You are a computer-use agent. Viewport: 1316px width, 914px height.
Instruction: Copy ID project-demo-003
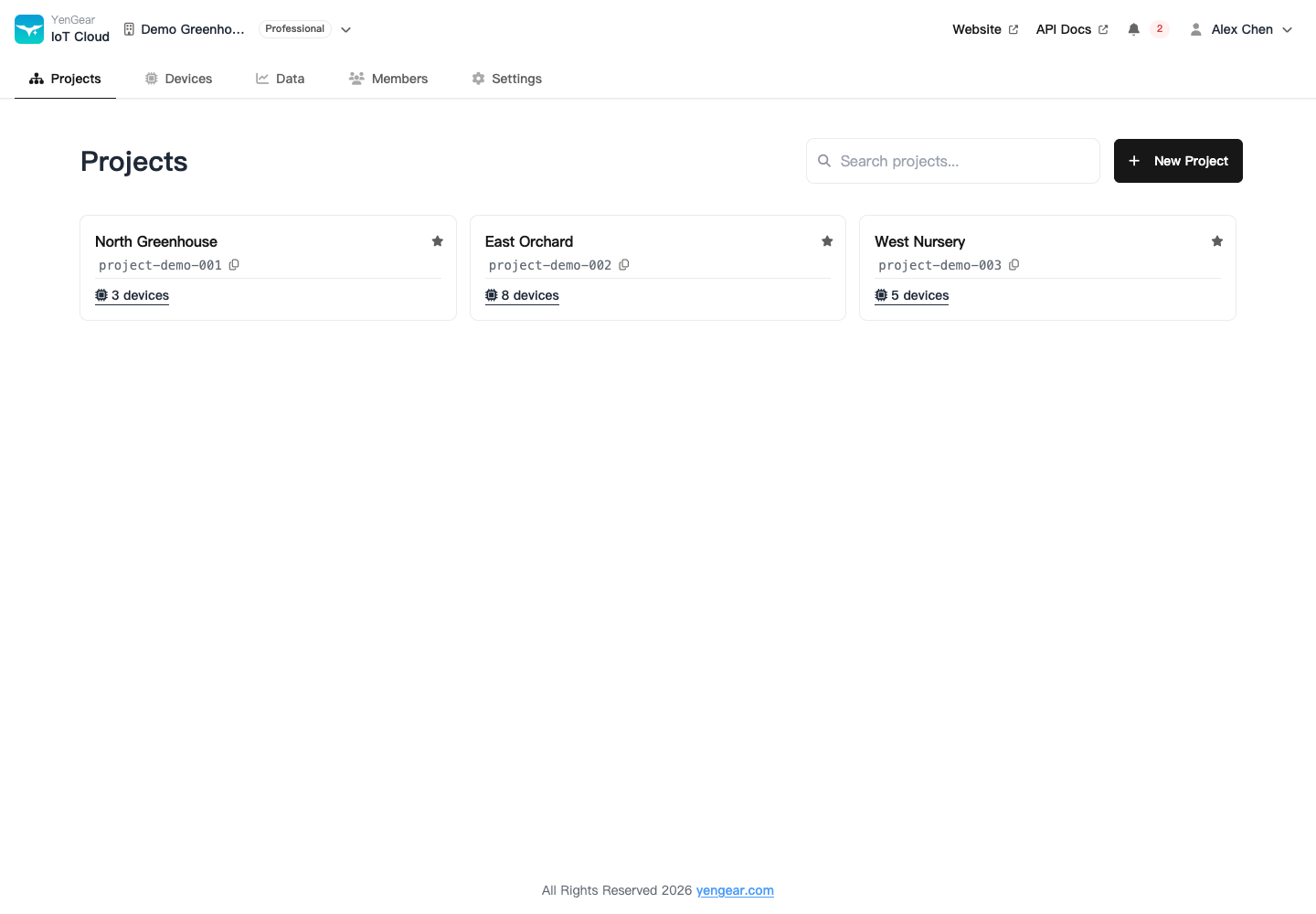1014,265
